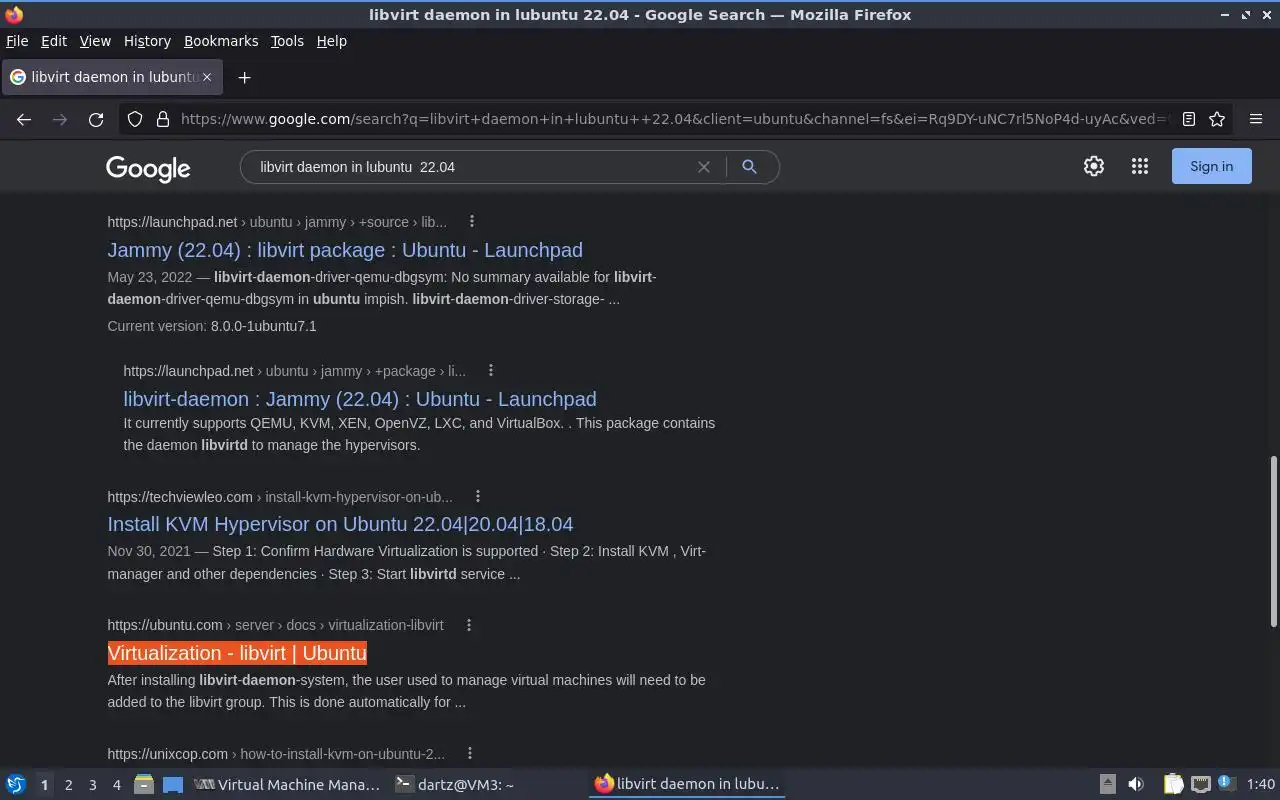
Task: Open 'Install KVM Hypervisor on Ubuntu' link
Action: tap(340, 524)
